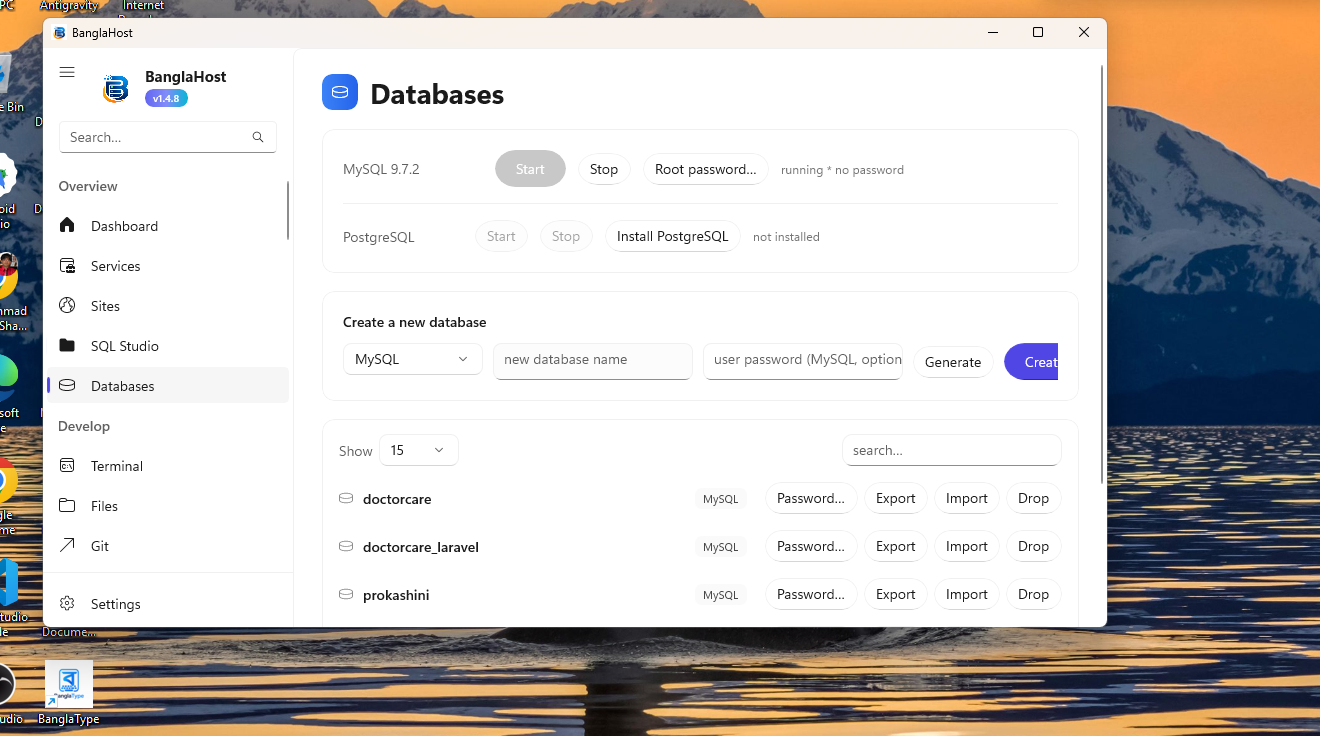Click the 'running * no password' status text

pos(842,170)
